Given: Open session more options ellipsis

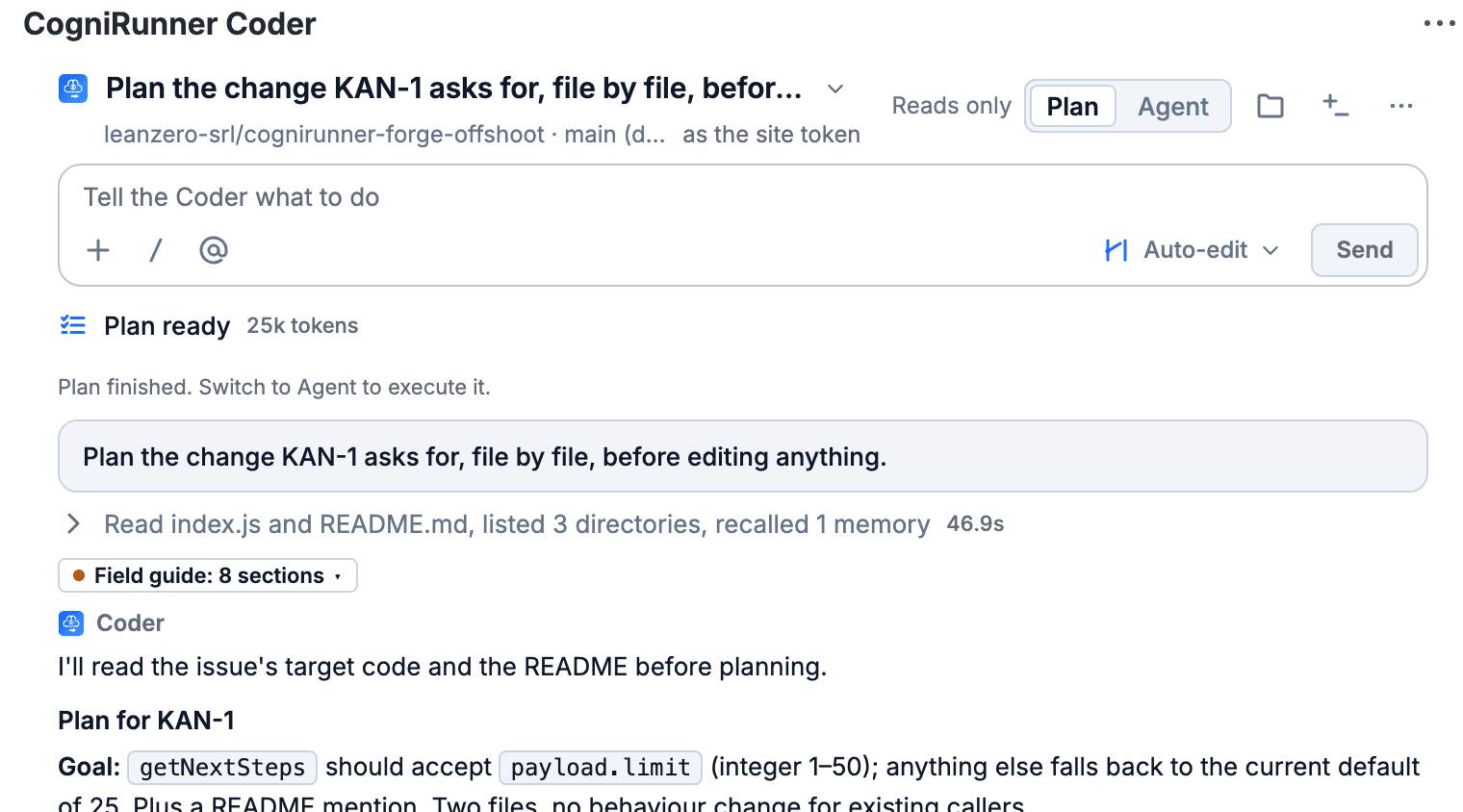Looking at the screenshot, I should point(1401,106).
